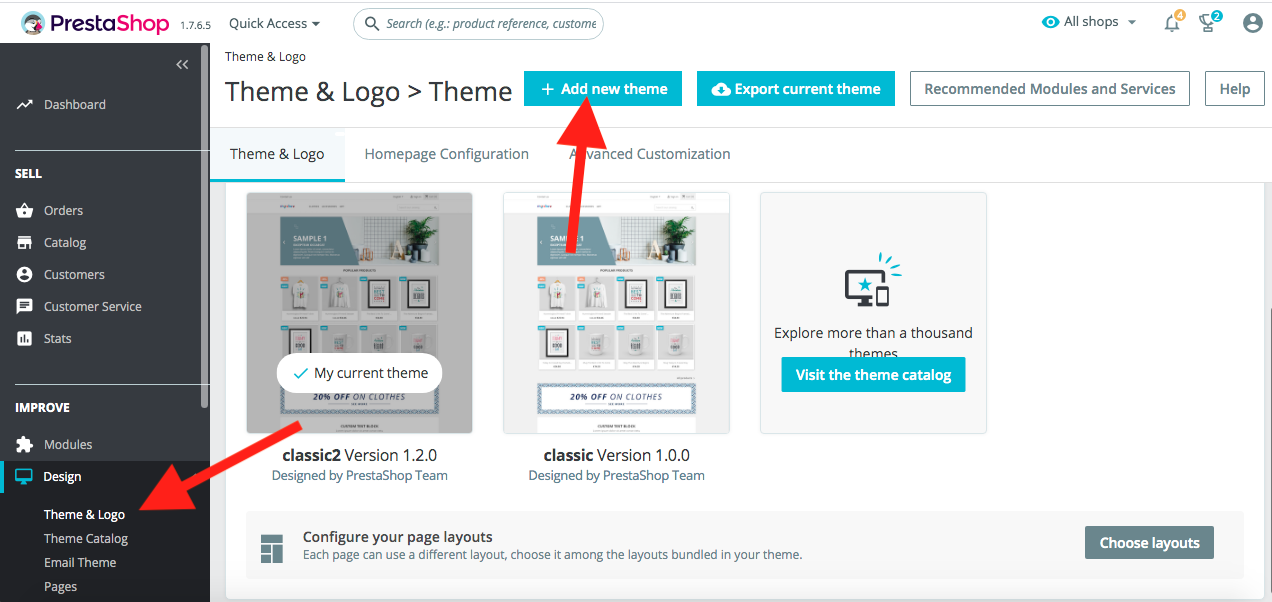This screenshot has height=602, width=1272.
Task: Open the Pages submenu item
Action: pyautogui.click(x=60, y=586)
